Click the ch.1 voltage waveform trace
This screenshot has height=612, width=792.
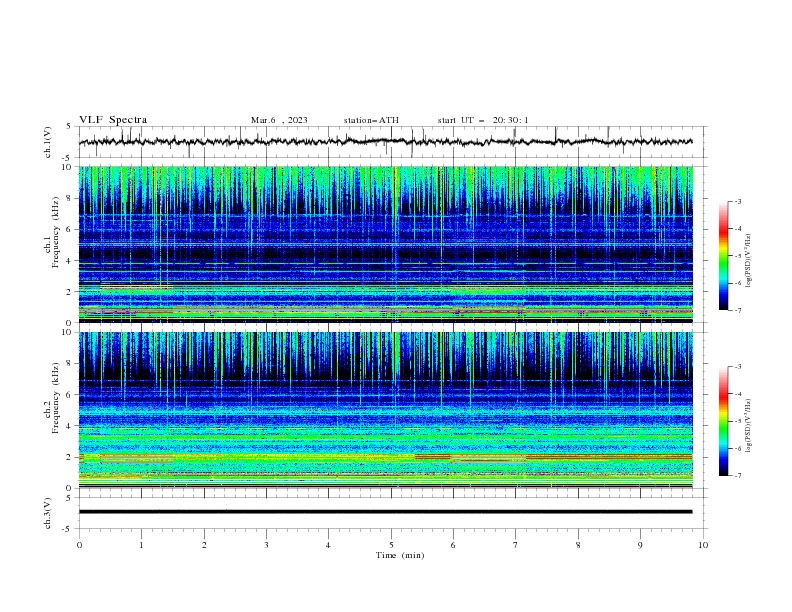click(x=385, y=142)
